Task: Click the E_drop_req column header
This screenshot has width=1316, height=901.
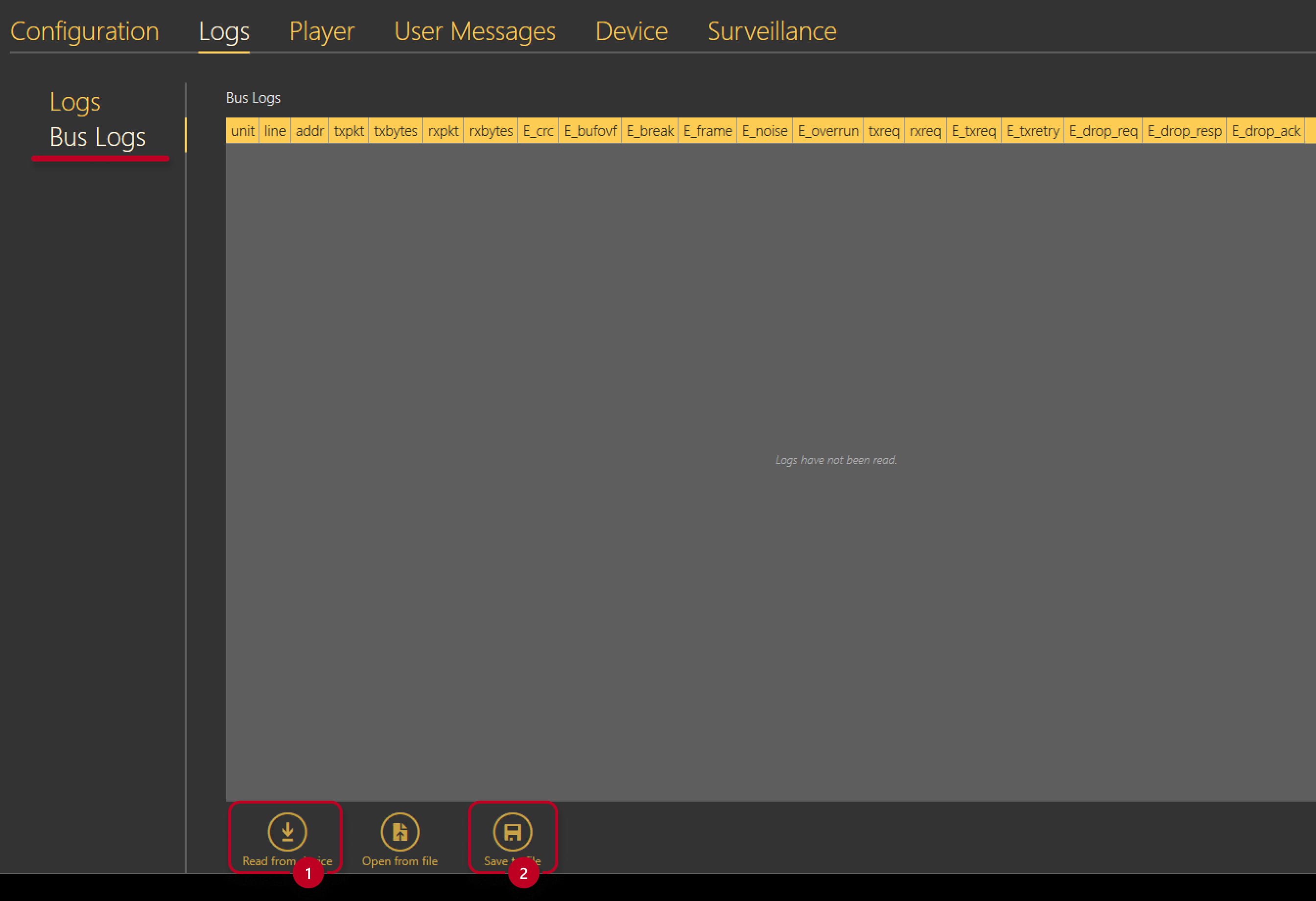Action: pyautogui.click(x=1103, y=131)
